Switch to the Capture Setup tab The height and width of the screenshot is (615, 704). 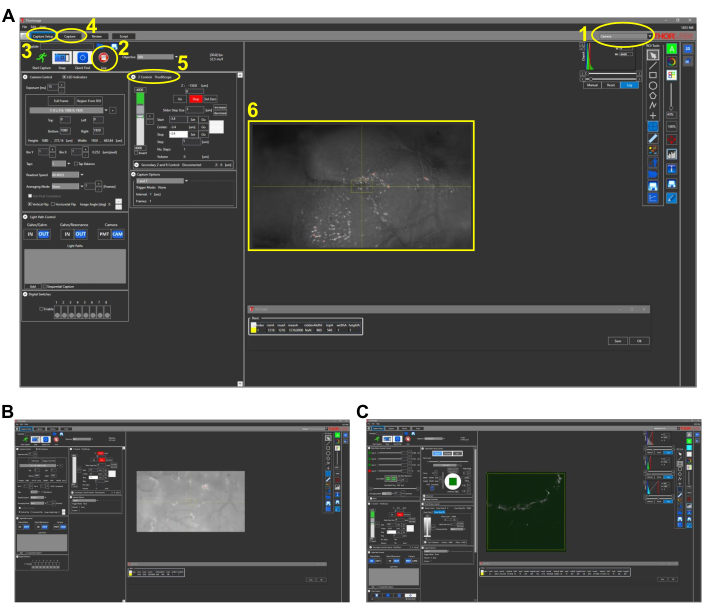point(43,36)
